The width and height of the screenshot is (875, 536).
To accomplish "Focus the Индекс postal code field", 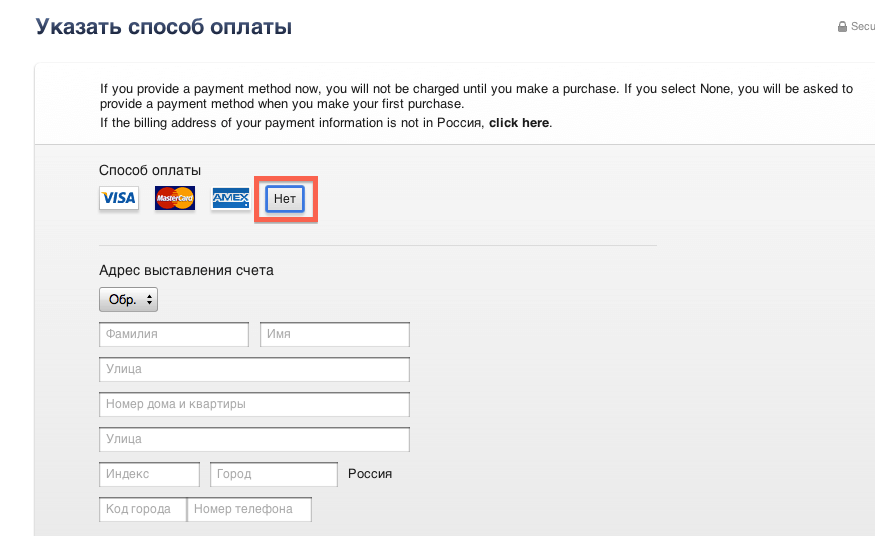I will [150, 474].
